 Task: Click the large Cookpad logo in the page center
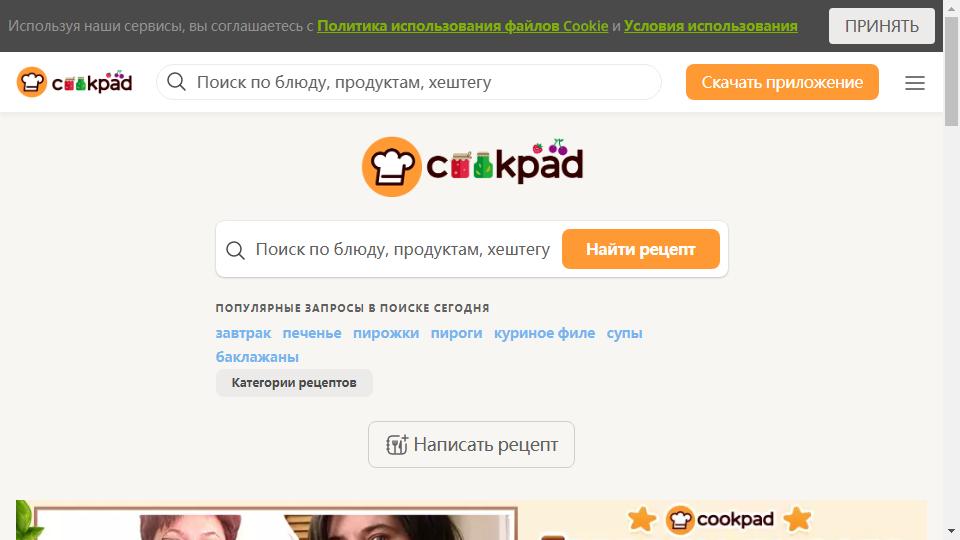tap(472, 166)
